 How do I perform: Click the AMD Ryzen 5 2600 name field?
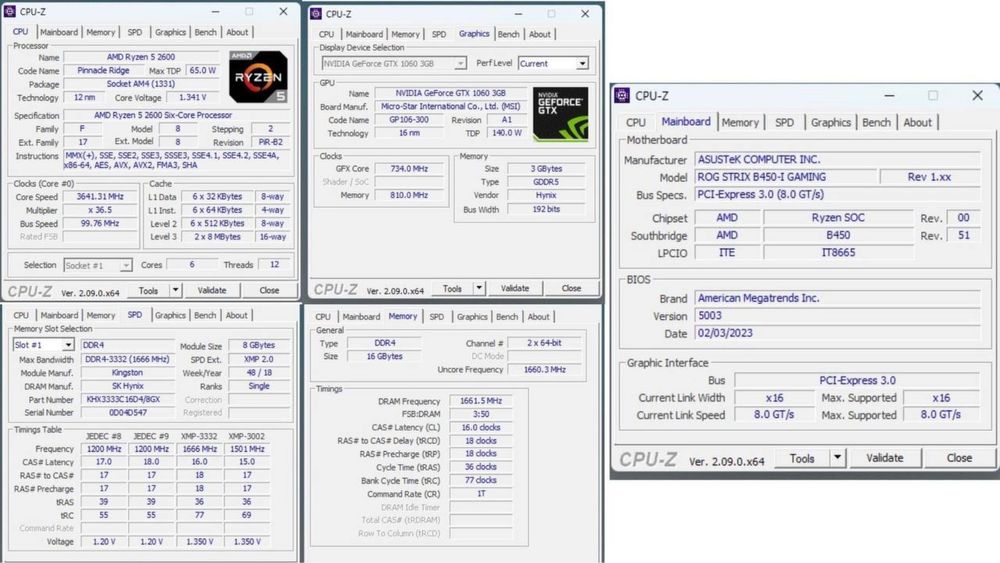pyautogui.click(x=141, y=57)
